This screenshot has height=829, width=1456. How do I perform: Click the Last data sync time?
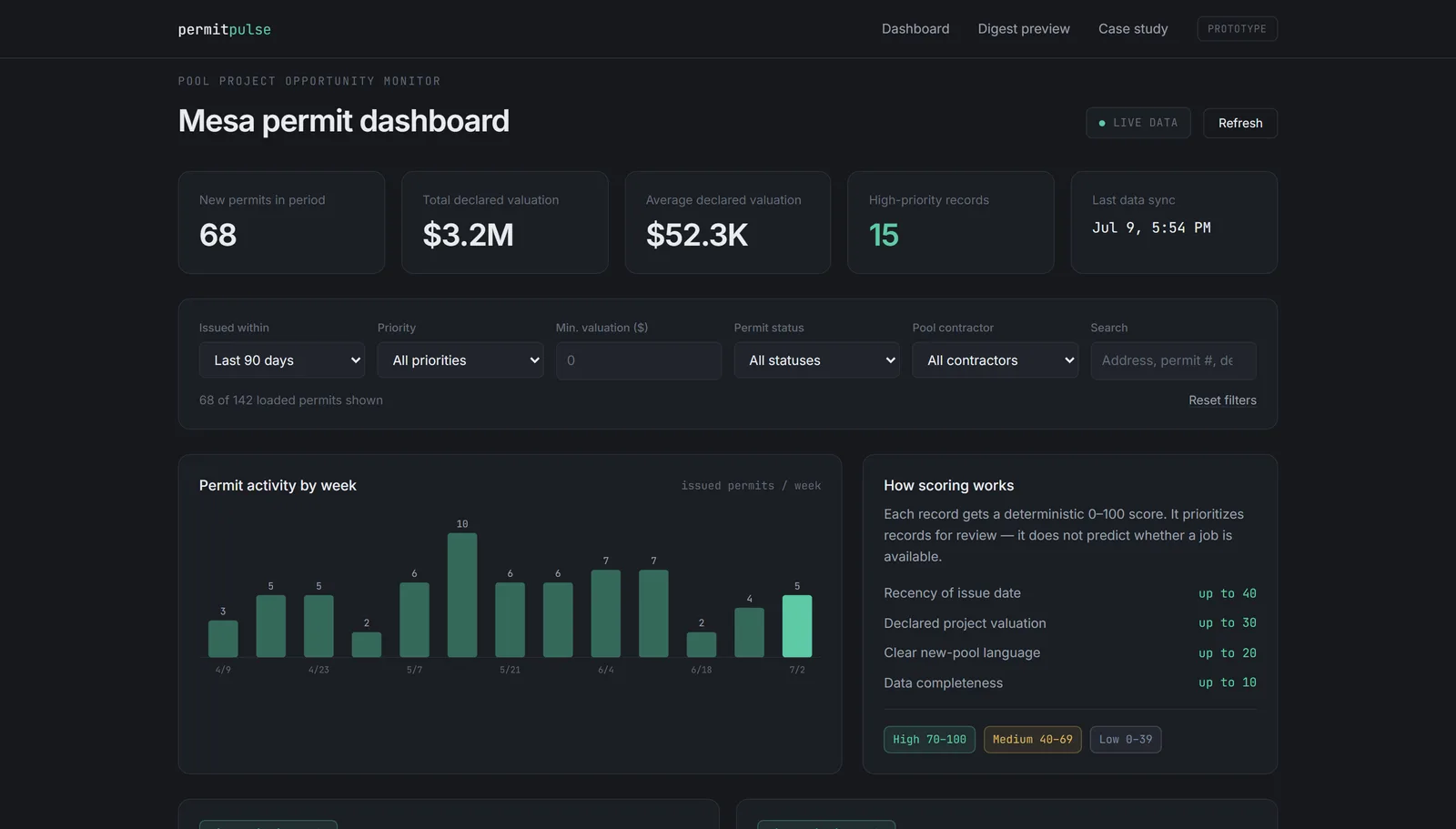pos(1151,227)
